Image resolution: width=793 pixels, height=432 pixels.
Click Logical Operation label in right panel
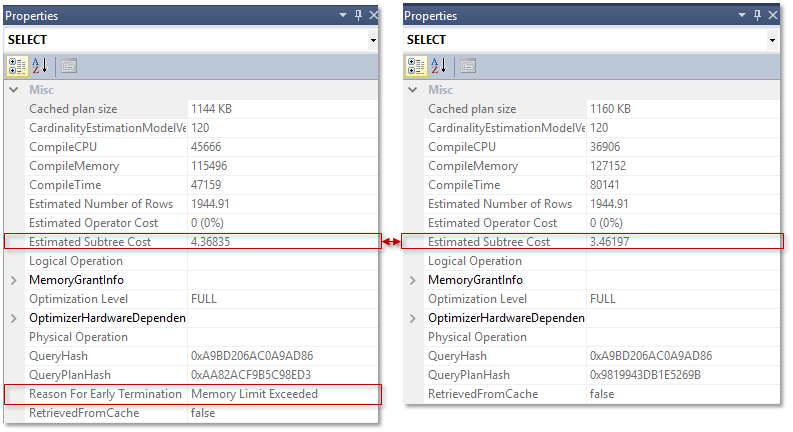coord(475,261)
